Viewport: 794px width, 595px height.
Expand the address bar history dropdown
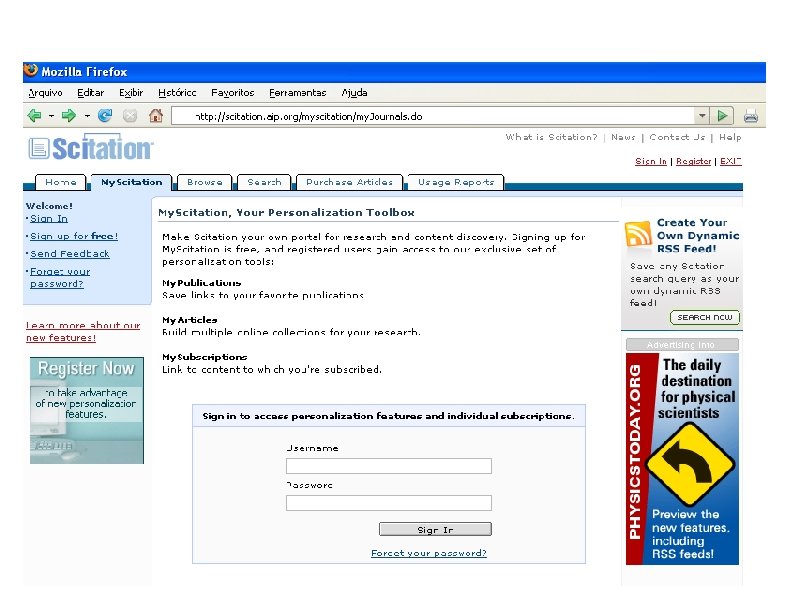[702, 116]
